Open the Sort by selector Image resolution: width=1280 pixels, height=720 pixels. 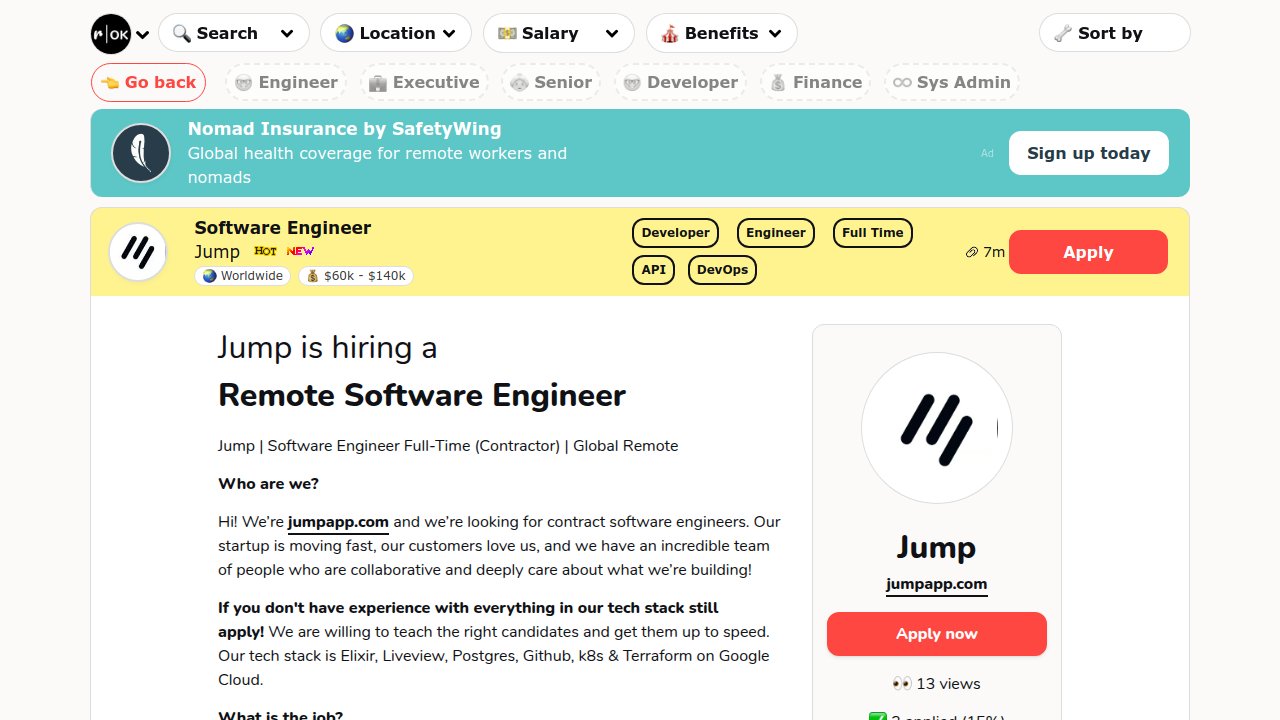[1115, 33]
